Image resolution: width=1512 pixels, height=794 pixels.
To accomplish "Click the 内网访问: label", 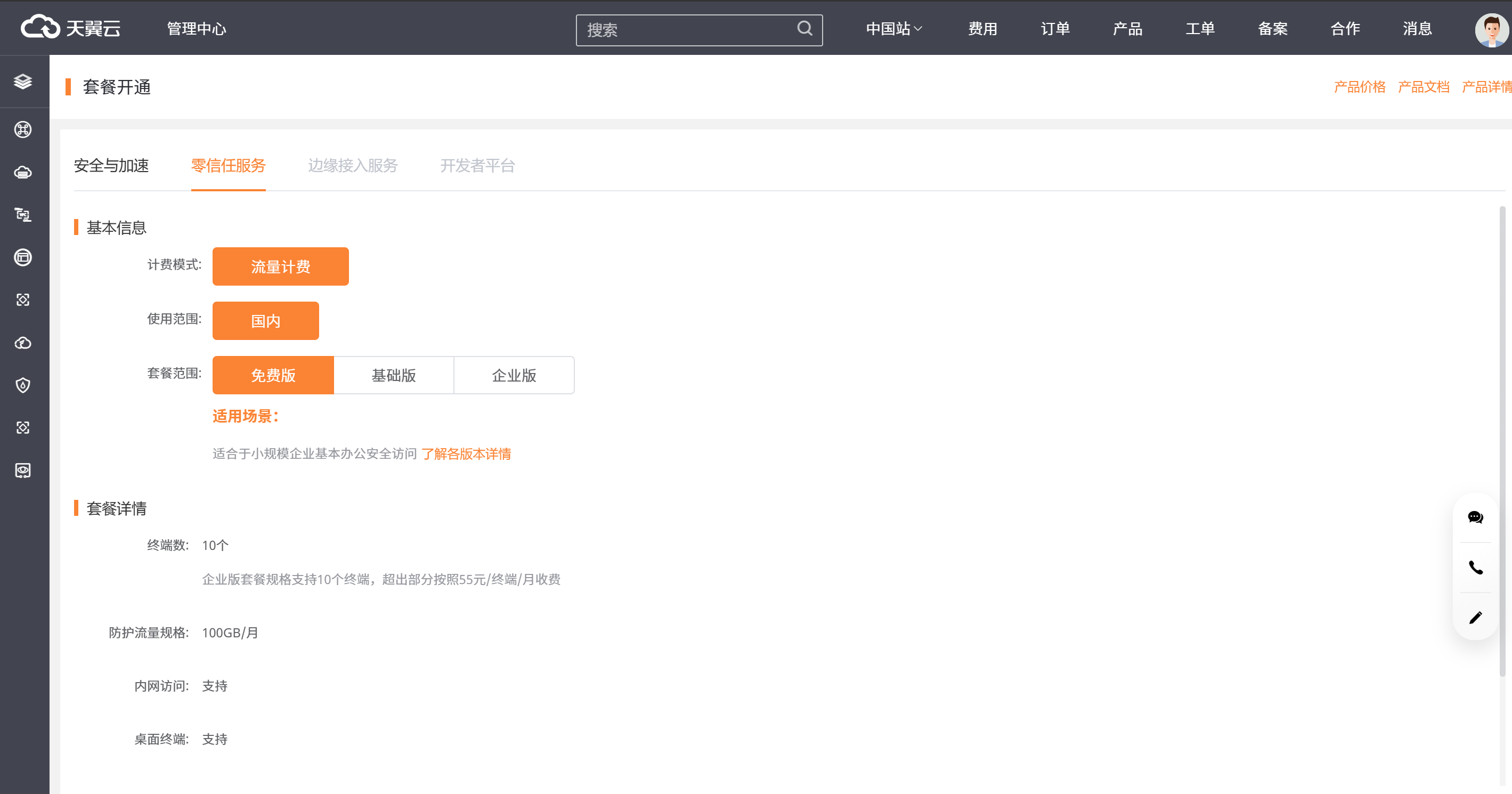I will point(161,686).
